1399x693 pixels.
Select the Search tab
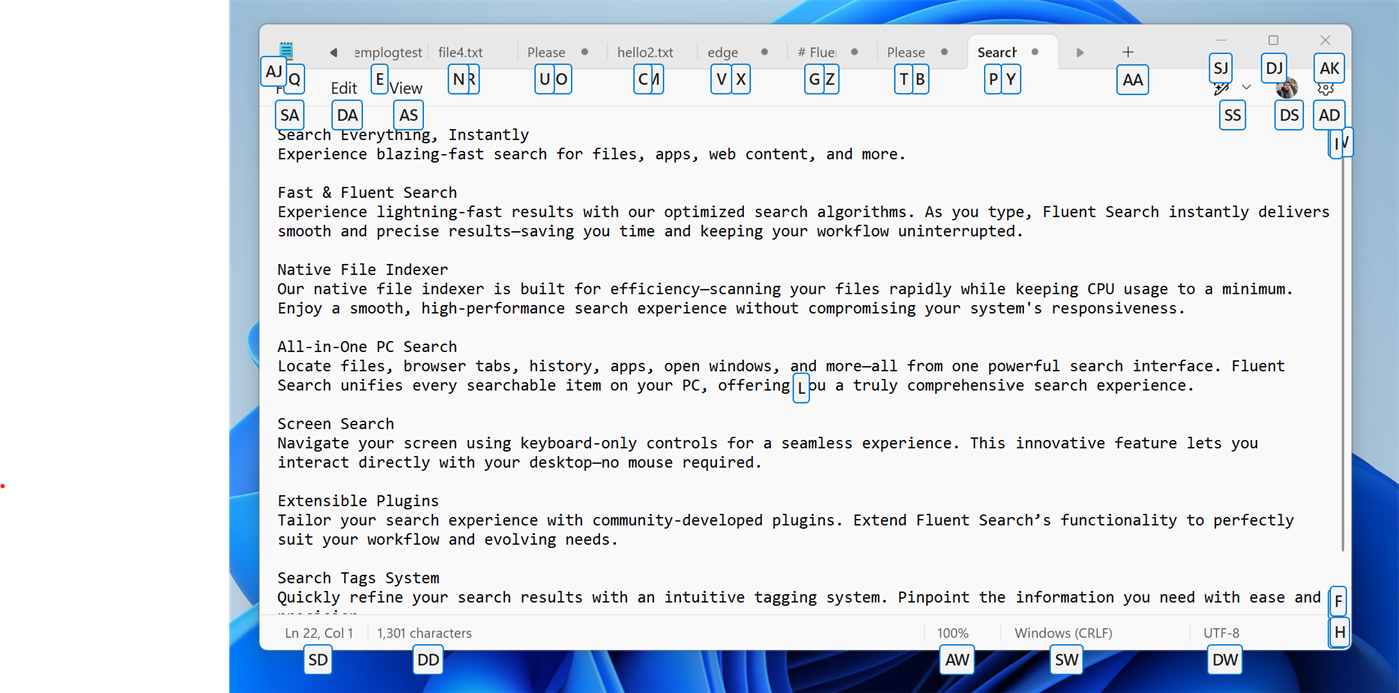pyautogui.click(x=998, y=52)
